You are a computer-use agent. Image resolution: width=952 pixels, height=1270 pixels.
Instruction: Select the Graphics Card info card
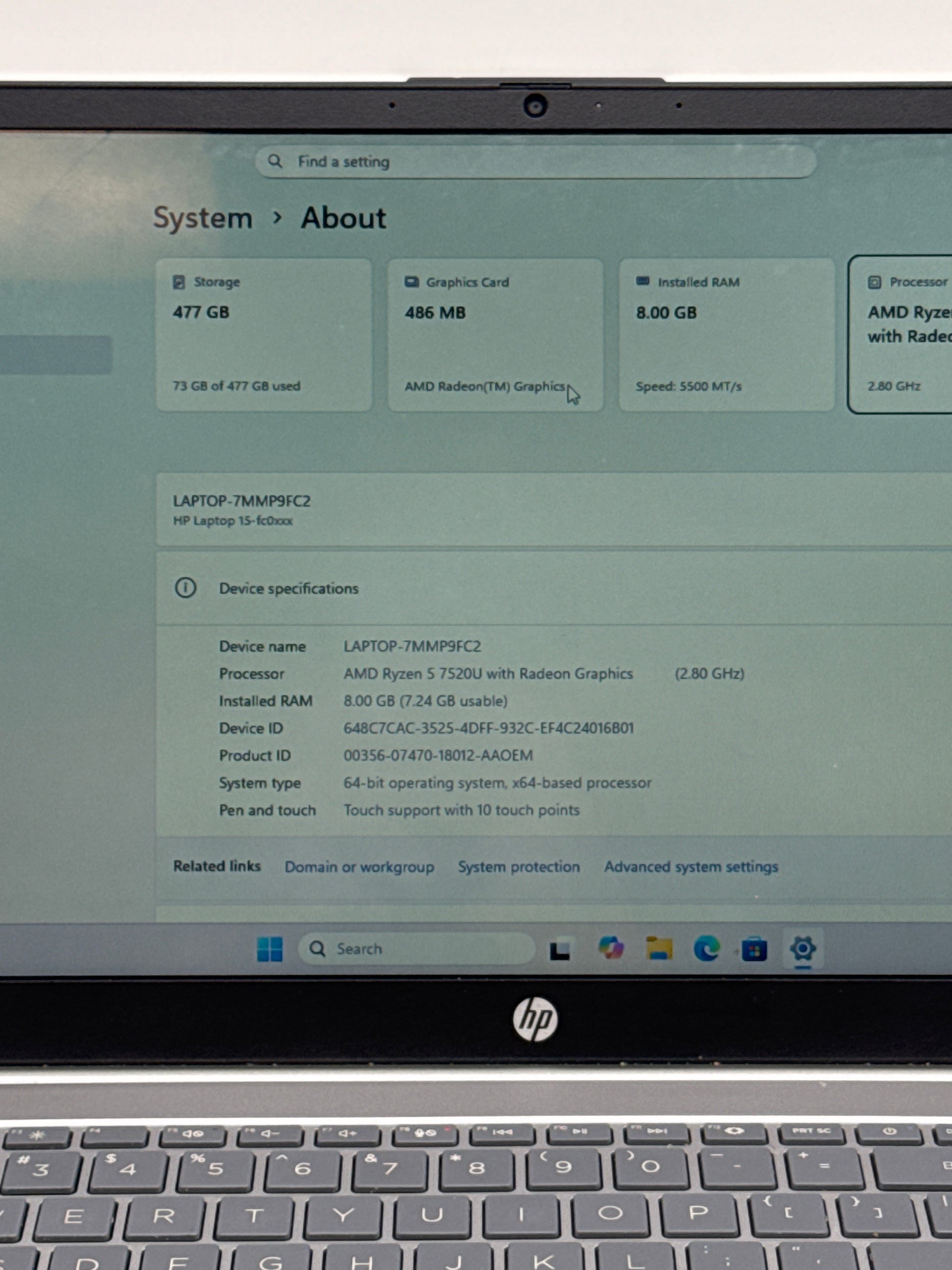[495, 334]
